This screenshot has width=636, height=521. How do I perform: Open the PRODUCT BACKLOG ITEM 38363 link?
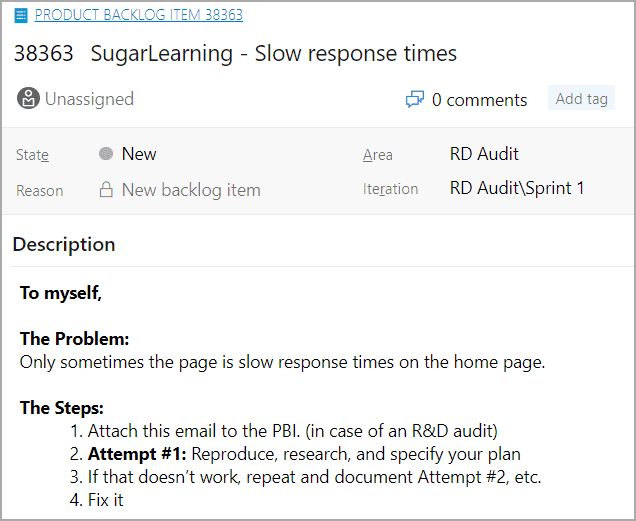[138, 15]
